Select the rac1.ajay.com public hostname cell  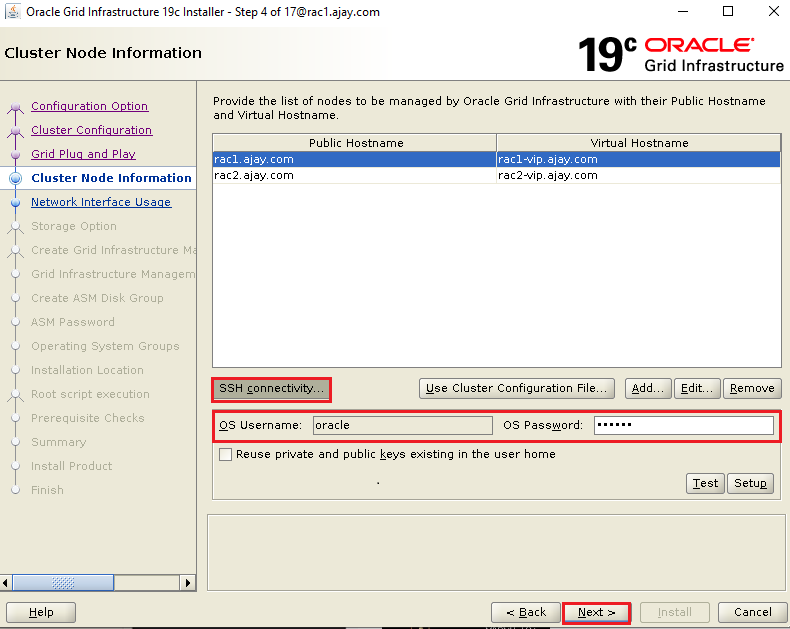click(355, 159)
